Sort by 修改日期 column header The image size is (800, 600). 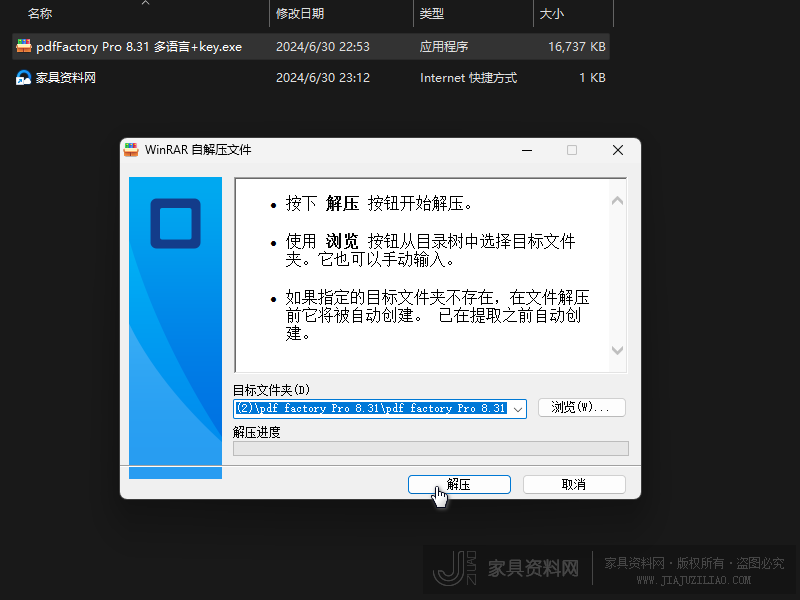(300, 13)
